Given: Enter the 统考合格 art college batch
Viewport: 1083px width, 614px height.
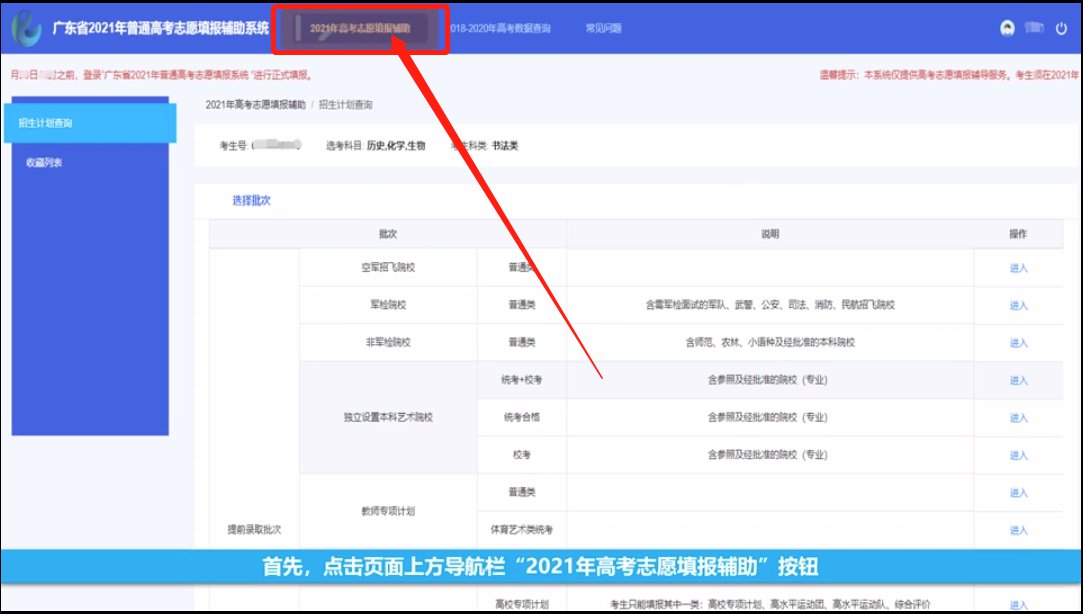Looking at the screenshot, I should click(1018, 418).
